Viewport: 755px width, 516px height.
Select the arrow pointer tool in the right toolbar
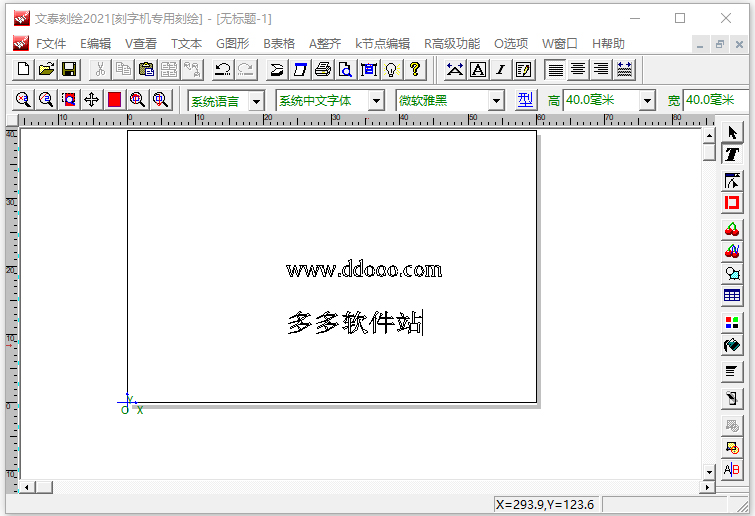click(732, 132)
